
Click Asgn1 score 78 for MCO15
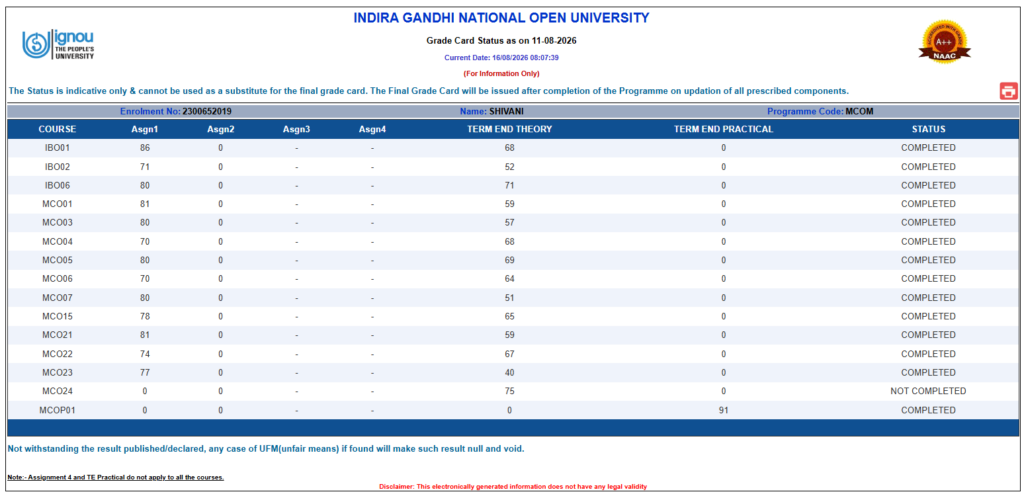coord(144,317)
